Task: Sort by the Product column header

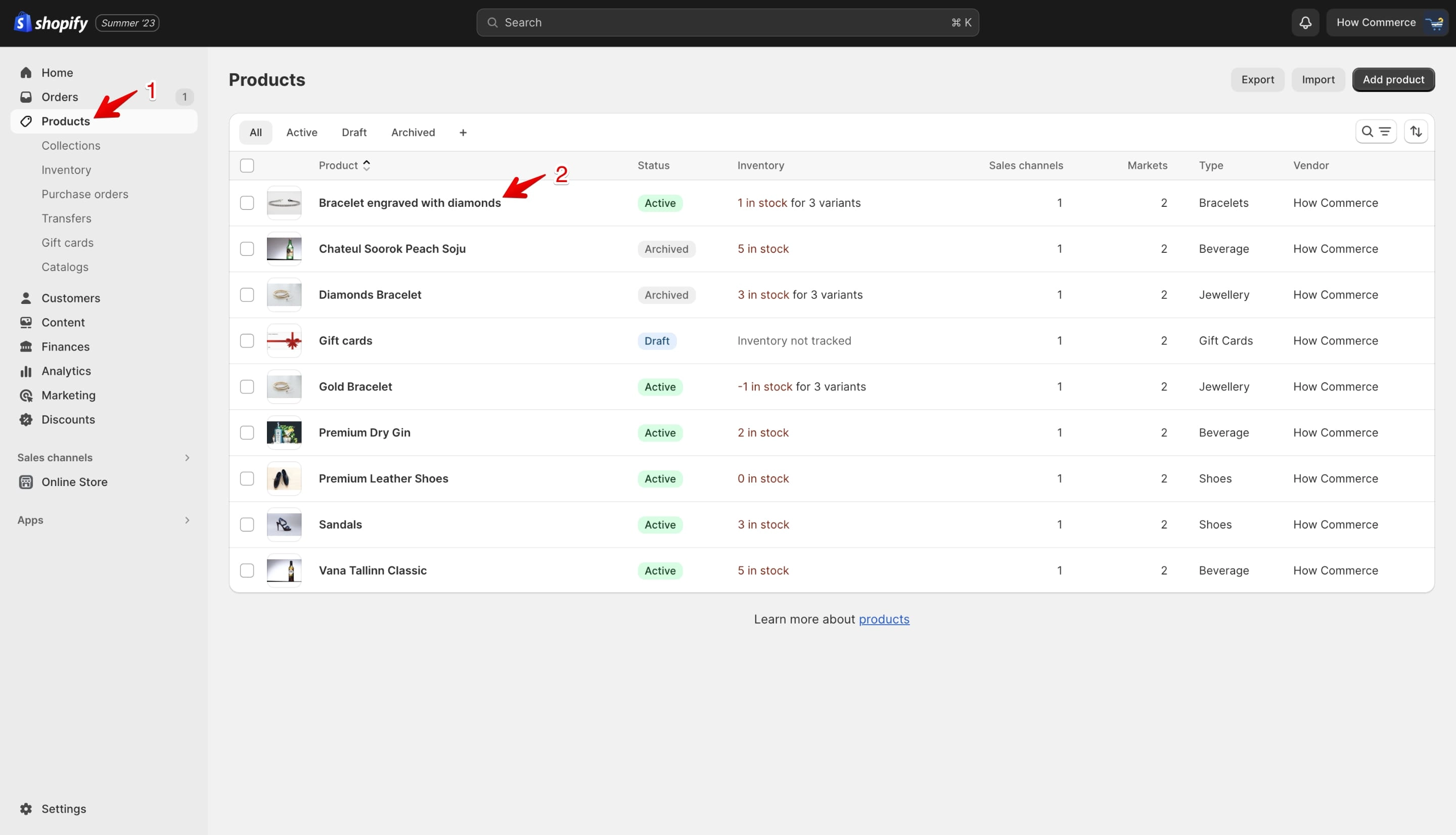Action: 344,165
